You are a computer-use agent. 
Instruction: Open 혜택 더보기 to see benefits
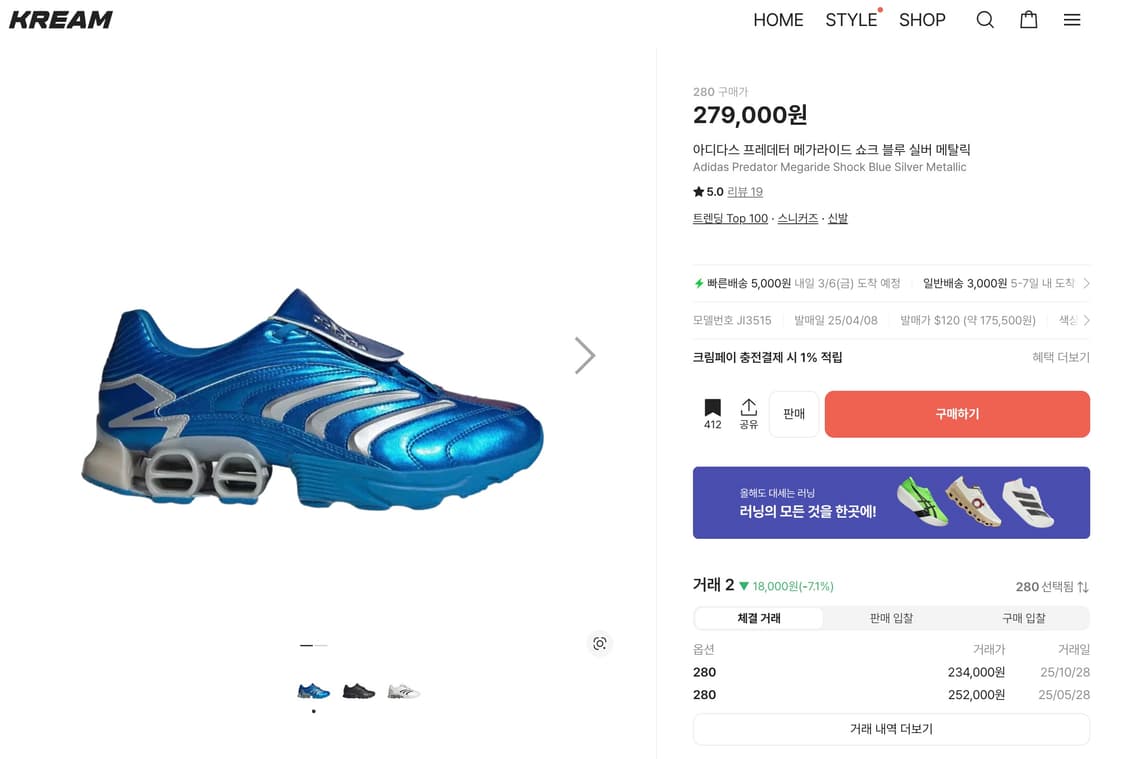pos(1060,357)
